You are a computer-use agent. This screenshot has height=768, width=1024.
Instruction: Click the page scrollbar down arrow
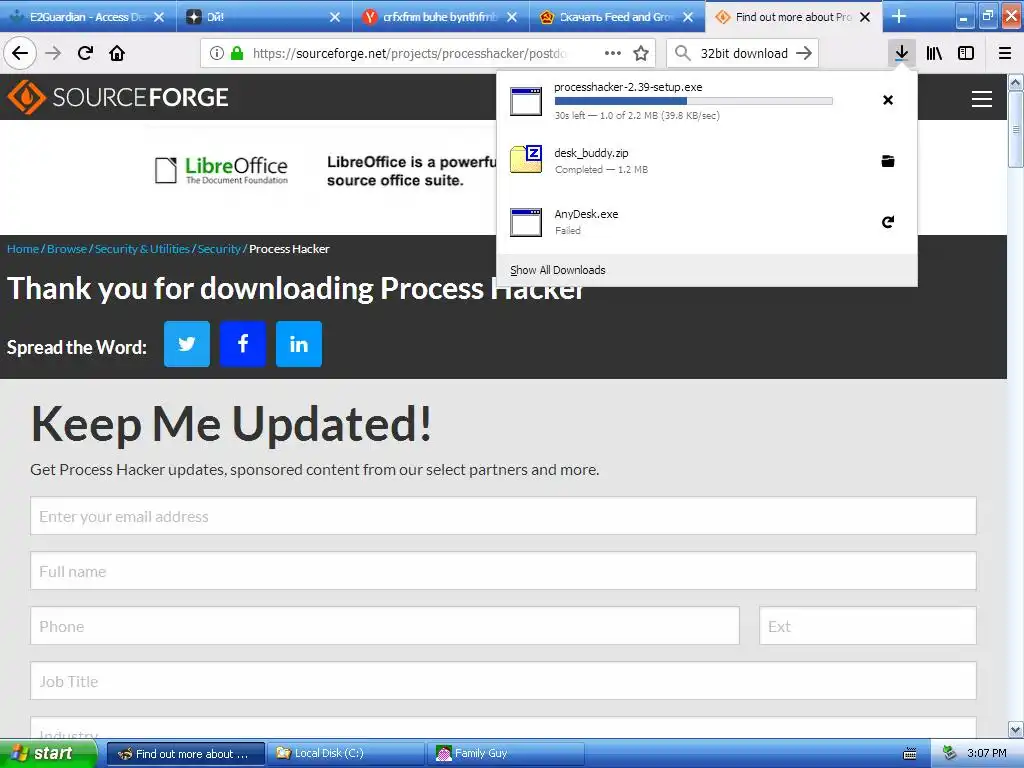coord(1016,729)
